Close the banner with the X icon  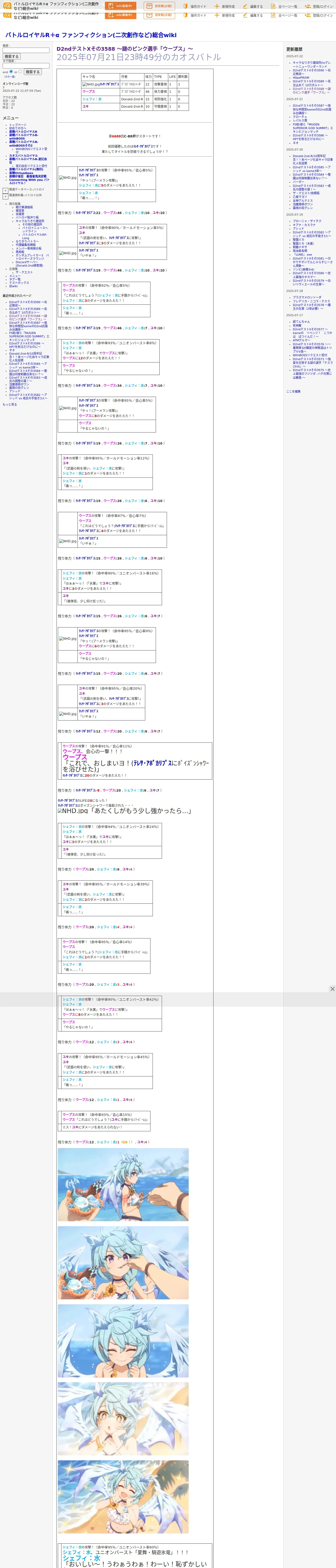point(332,989)
